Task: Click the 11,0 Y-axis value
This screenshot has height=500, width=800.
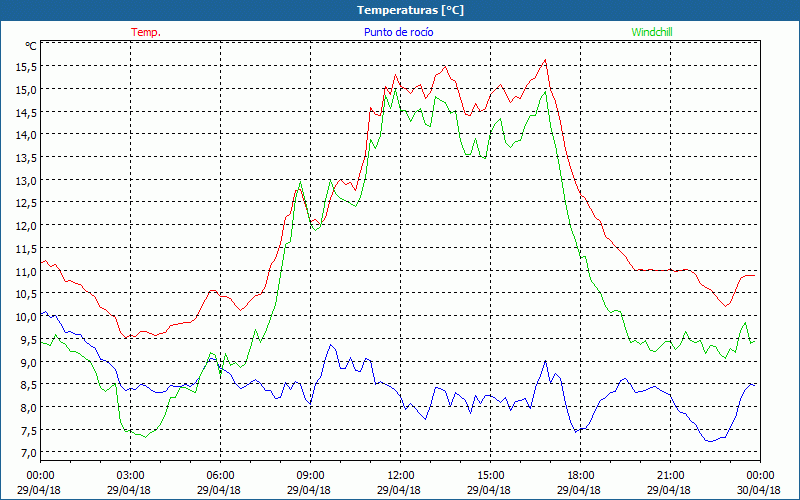Action: pos(26,271)
